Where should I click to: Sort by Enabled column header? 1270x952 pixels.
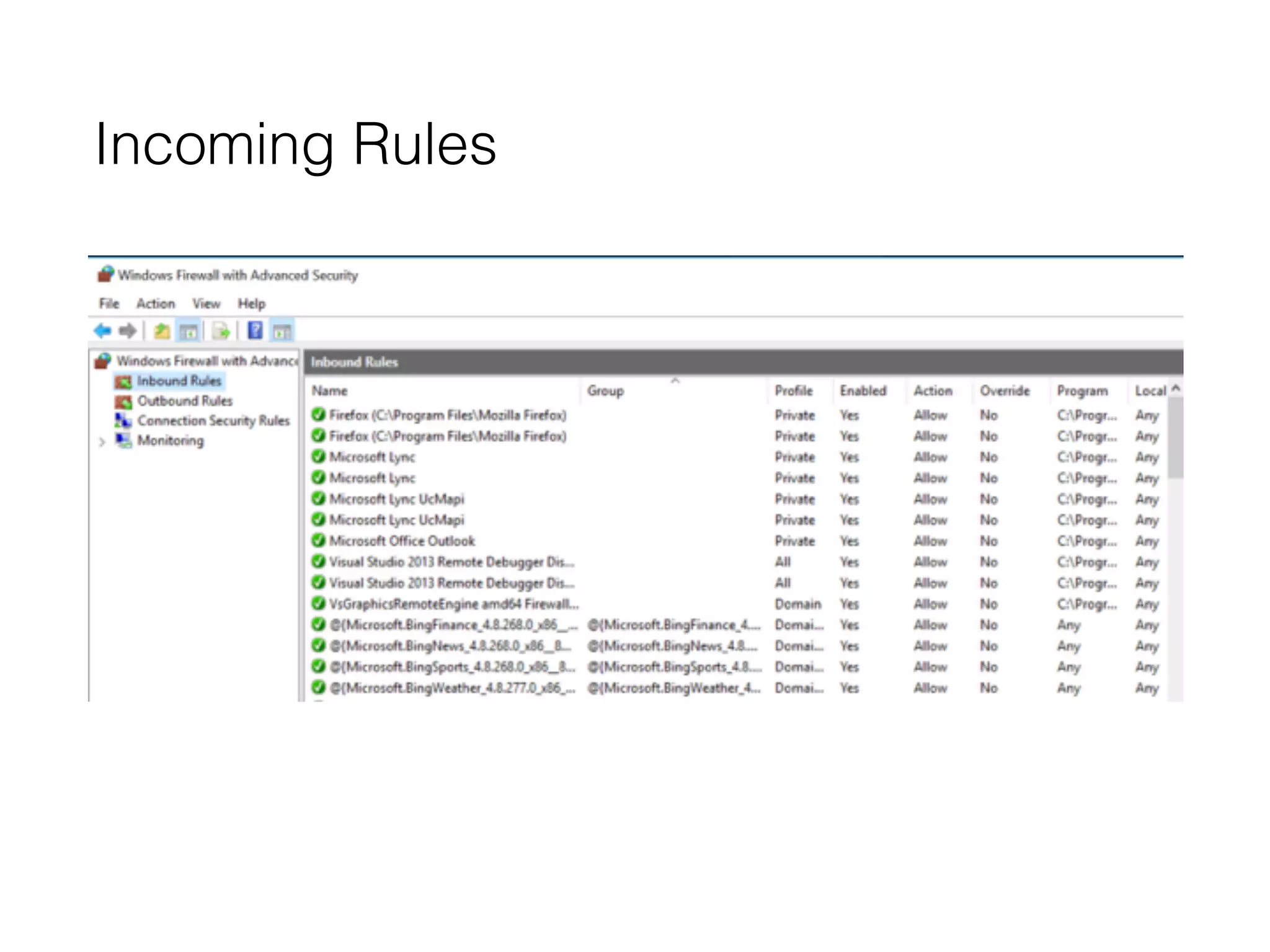(863, 391)
